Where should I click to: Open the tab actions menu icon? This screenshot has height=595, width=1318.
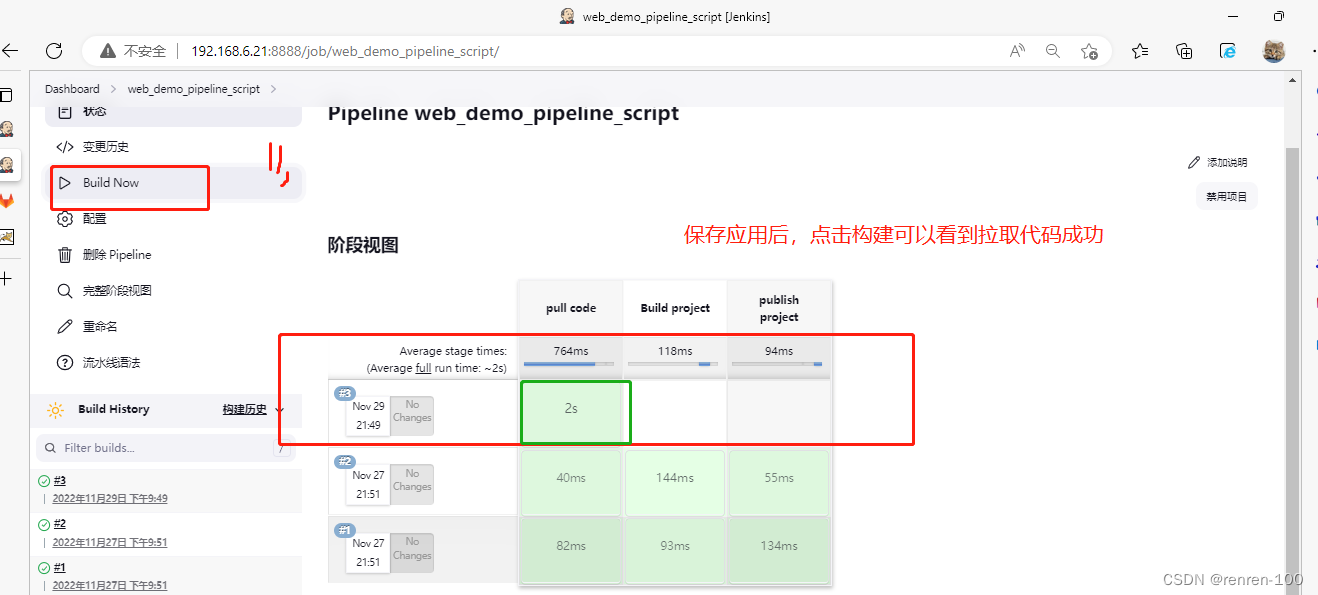[6, 95]
